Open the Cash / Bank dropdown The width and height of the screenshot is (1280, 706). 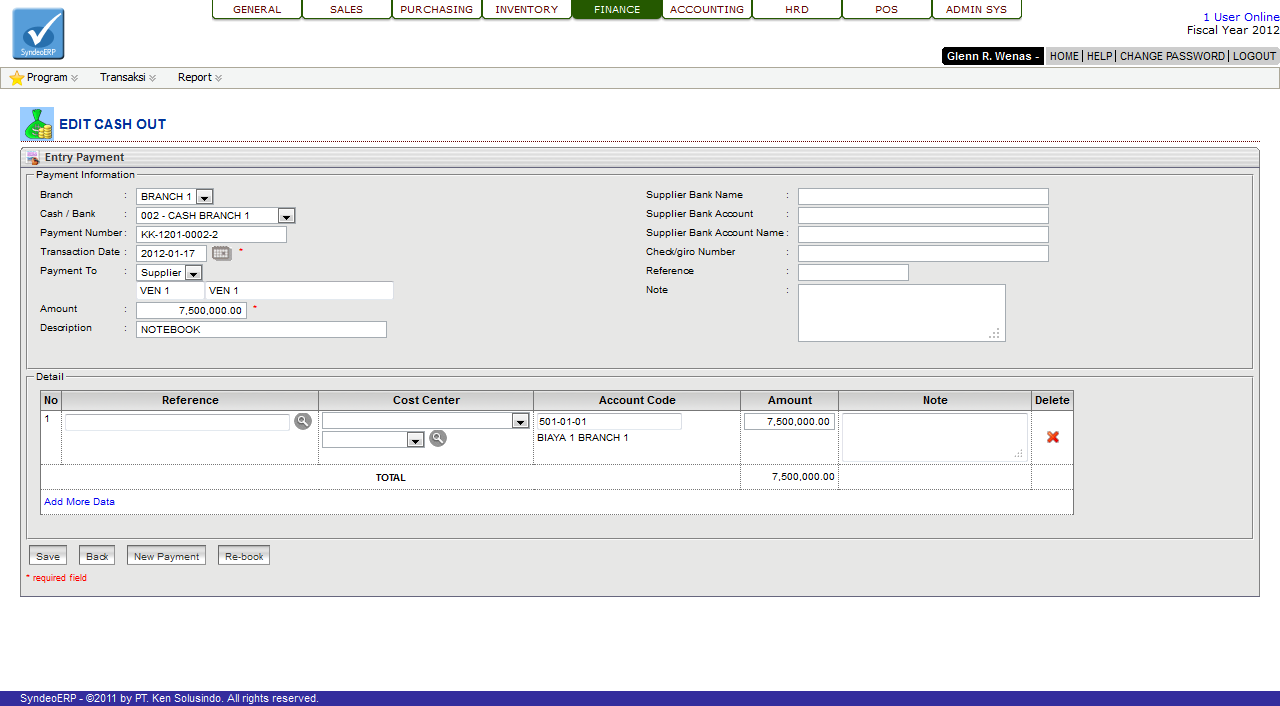[286, 216]
